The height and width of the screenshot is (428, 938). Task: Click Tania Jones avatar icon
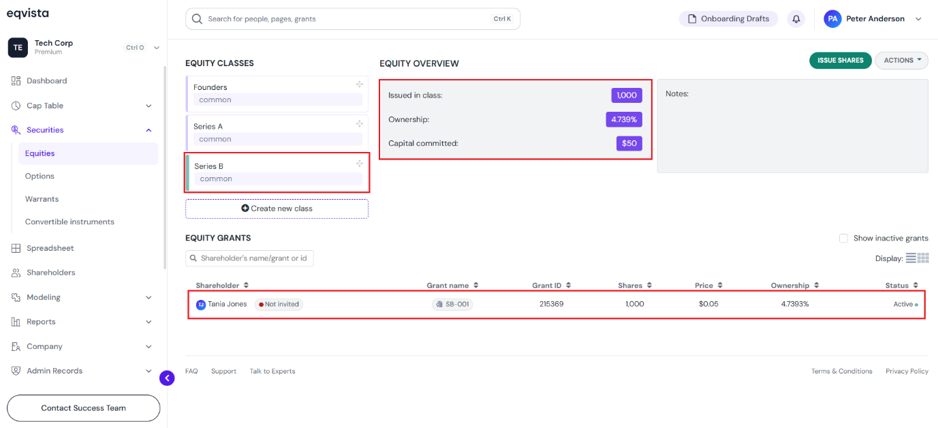click(x=201, y=305)
